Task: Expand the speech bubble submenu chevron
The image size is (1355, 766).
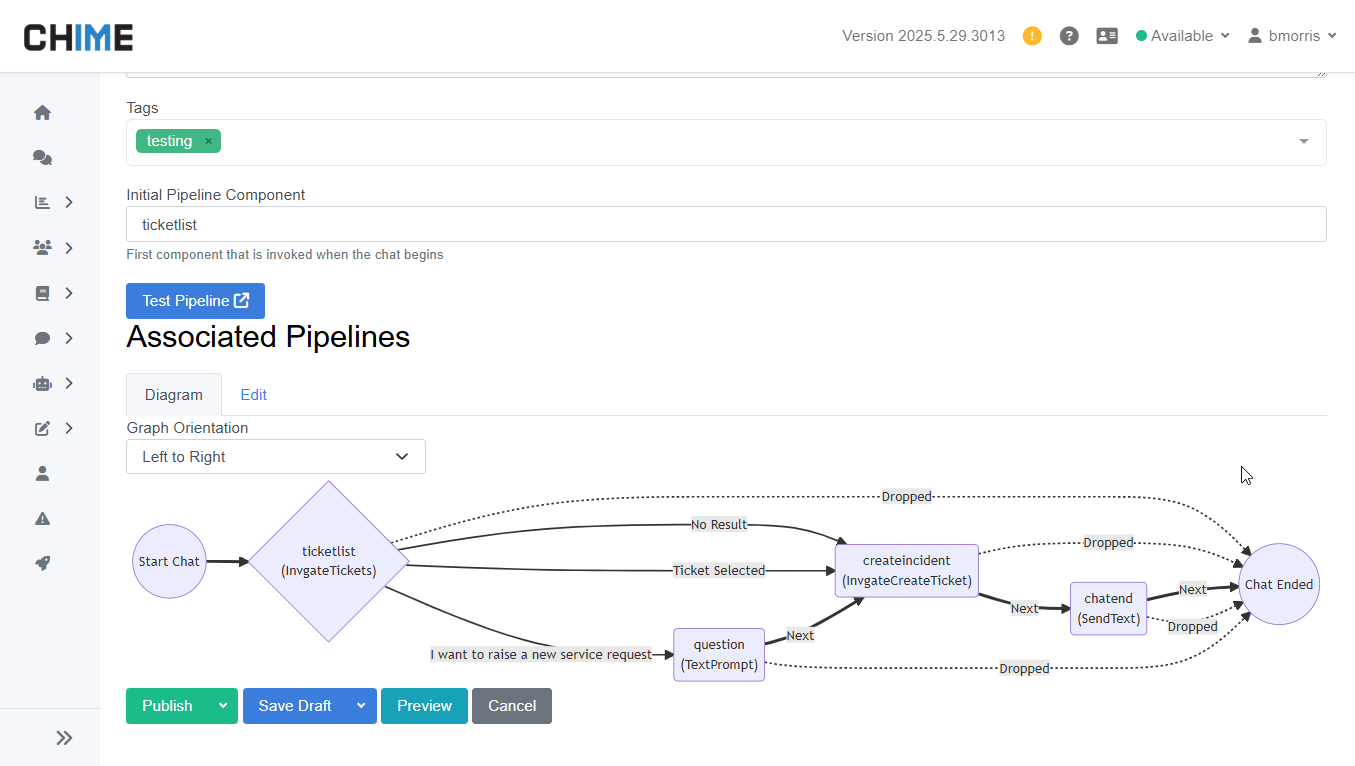Action: click(69, 338)
